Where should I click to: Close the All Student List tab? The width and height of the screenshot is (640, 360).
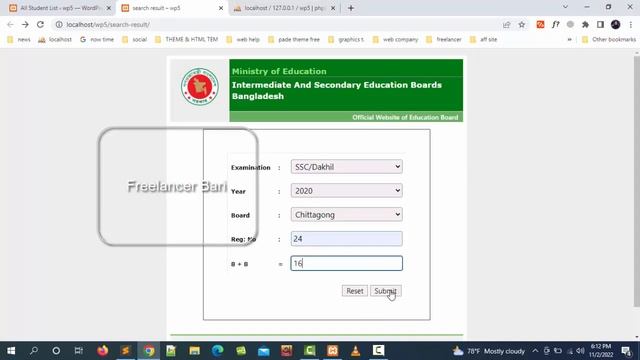[x=109, y=8]
